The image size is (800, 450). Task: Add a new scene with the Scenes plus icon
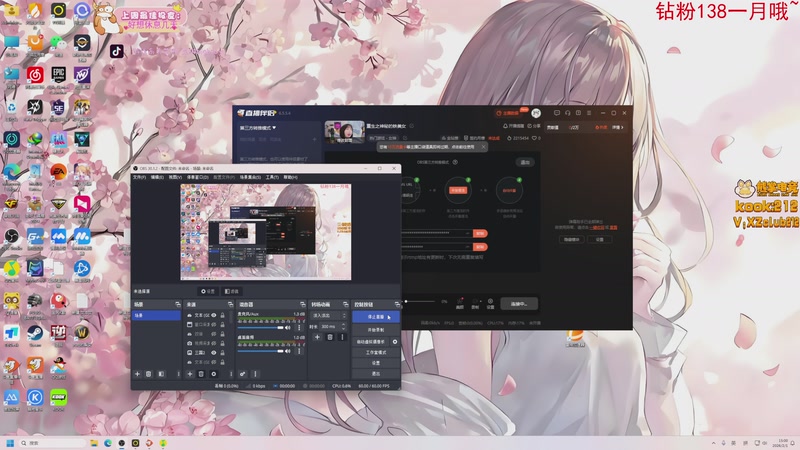pos(137,374)
